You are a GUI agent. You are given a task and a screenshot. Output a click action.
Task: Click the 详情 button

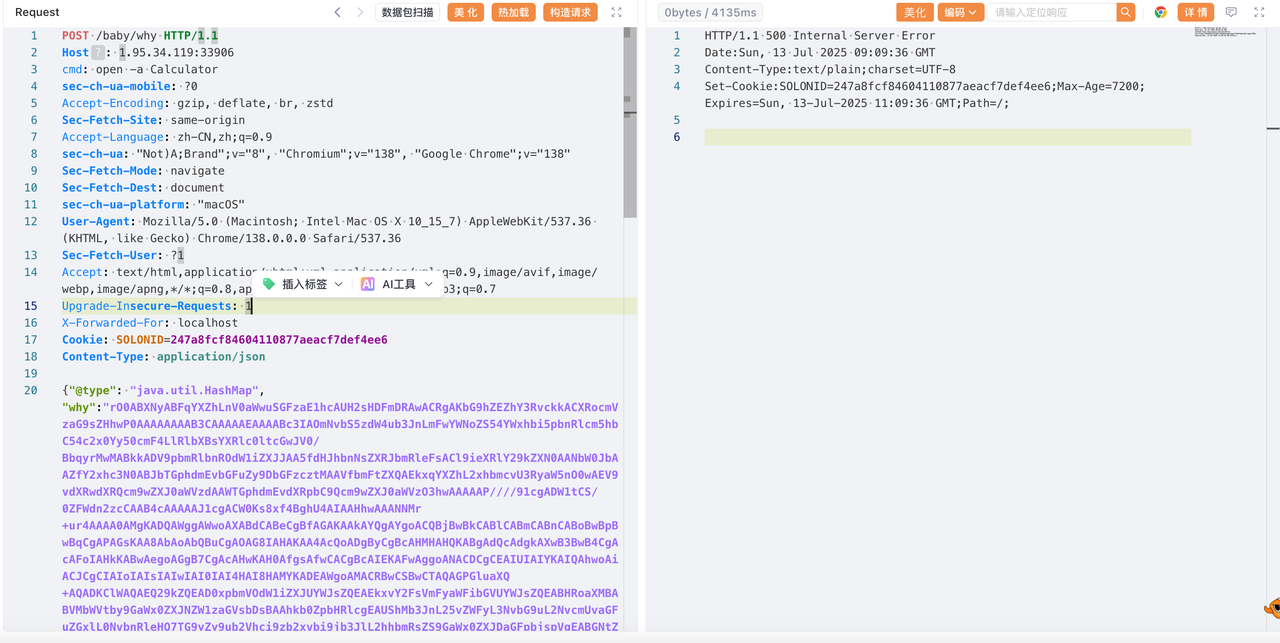[x=1195, y=12]
